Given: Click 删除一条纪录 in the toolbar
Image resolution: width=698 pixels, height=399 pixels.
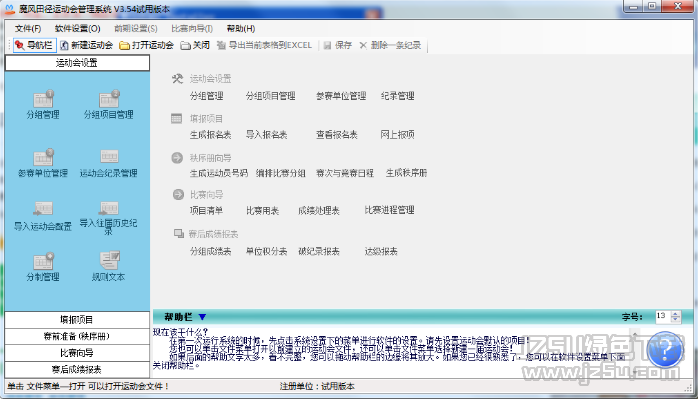Looking at the screenshot, I should [x=390, y=45].
